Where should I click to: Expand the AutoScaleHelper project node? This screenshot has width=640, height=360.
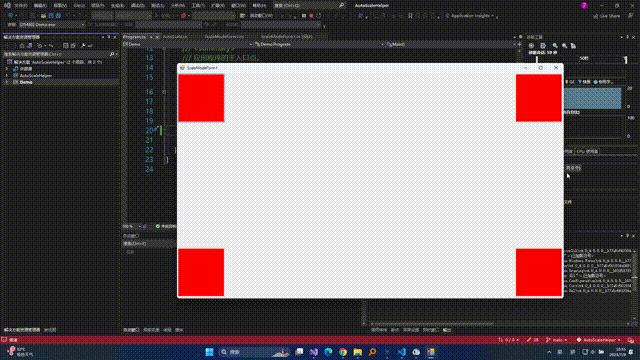click(6, 76)
